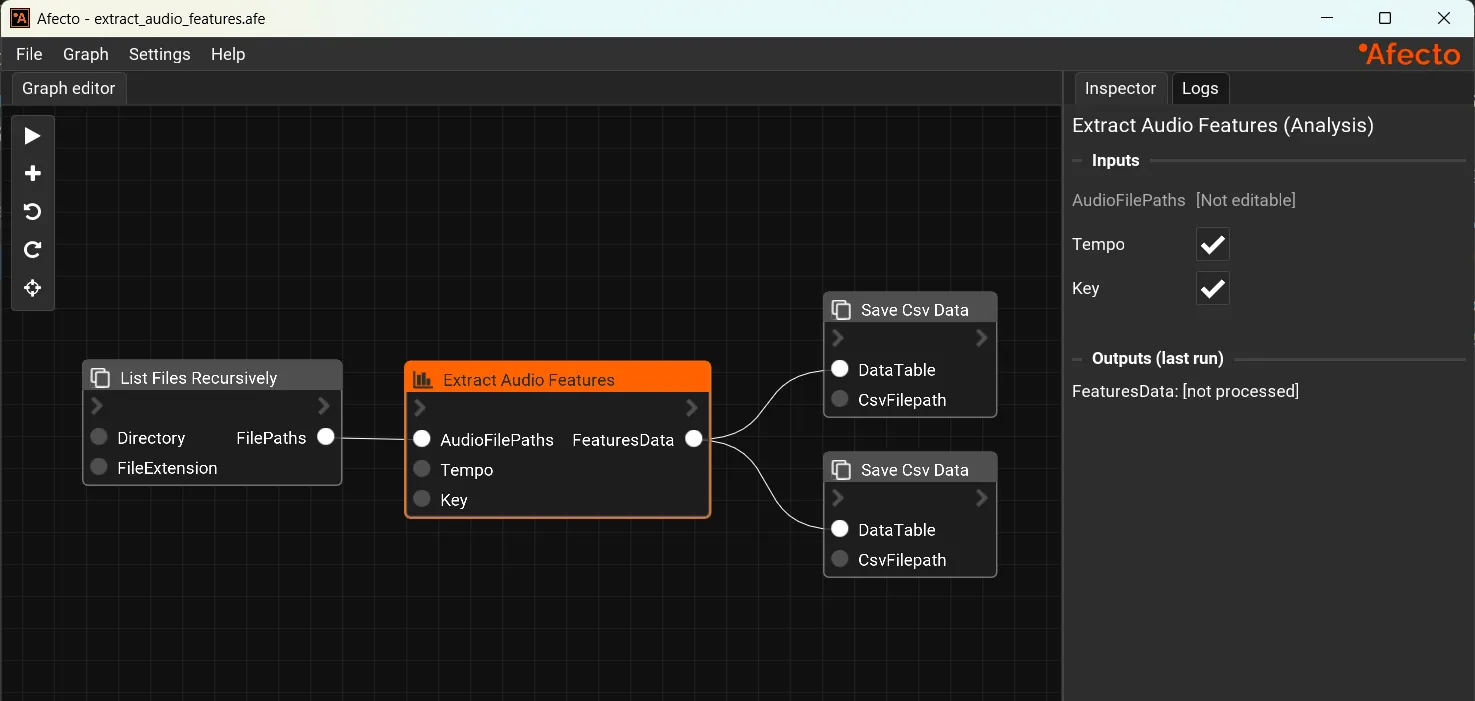Click the AudioFilePaths input port
Image resolution: width=1475 pixels, height=701 pixels.
(x=422, y=439)
